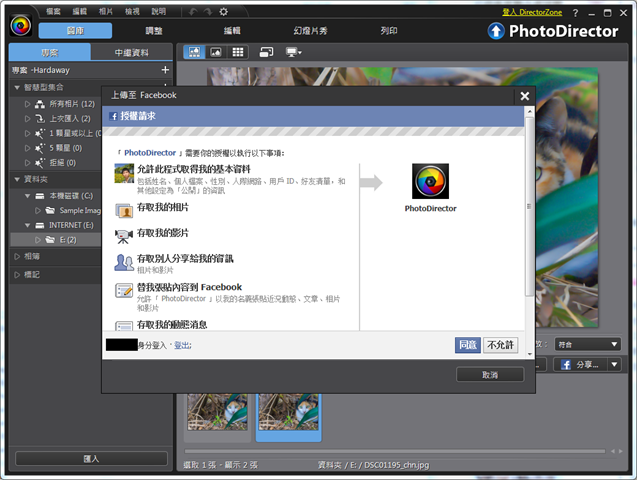Select the first cat thumbnail in filmstrip
637x480 pixels.
click(x=217, y=412)
